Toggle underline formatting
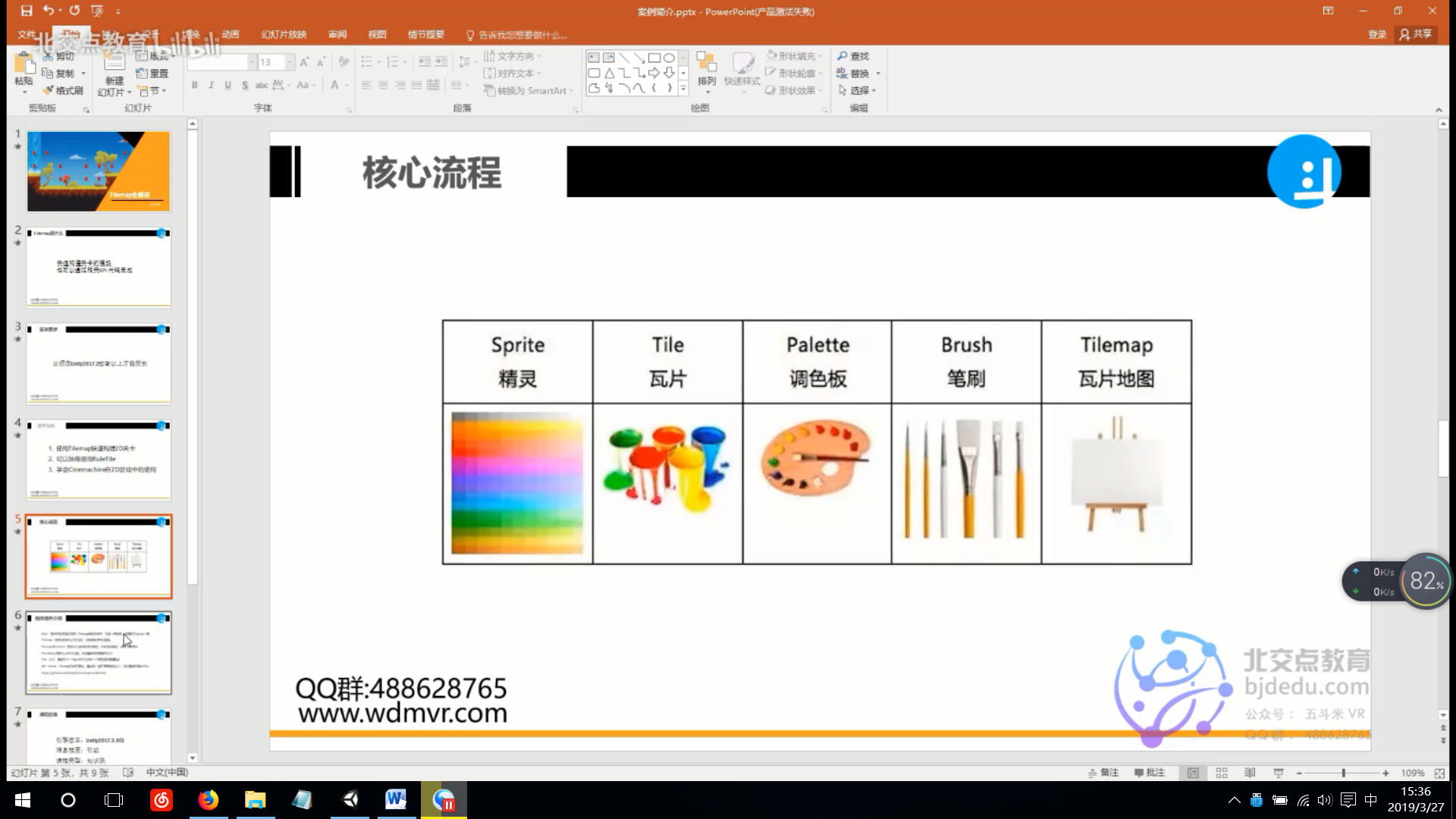Viewport: 1456px width, 819px height. (227, 86)
